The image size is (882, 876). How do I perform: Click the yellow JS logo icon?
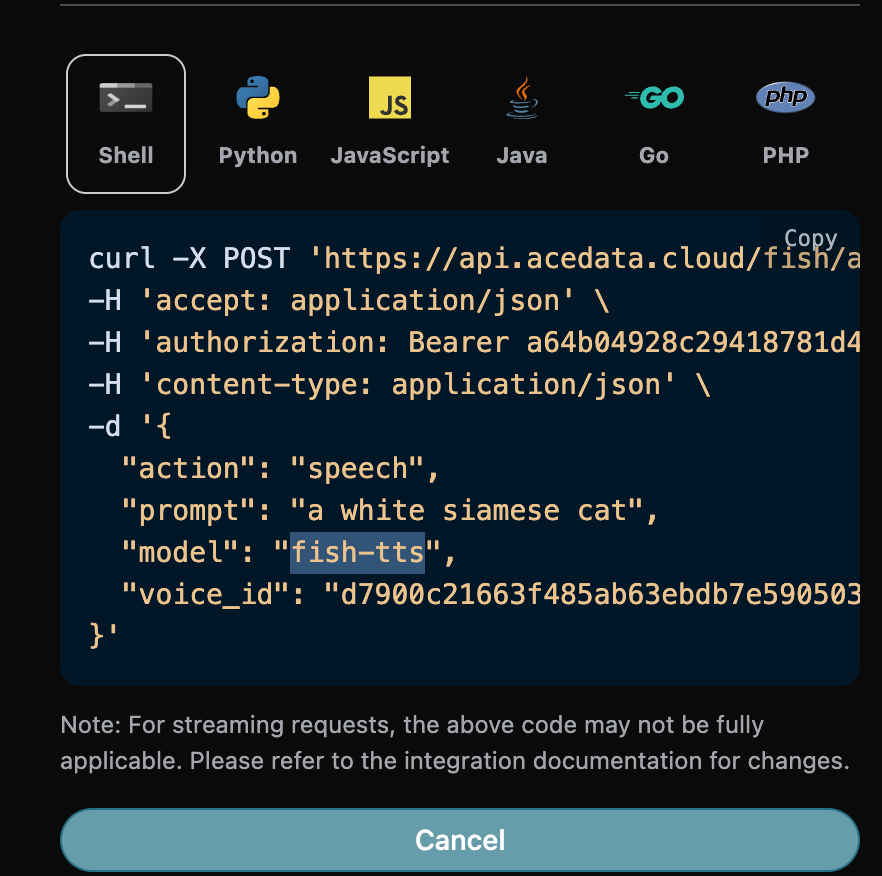pos(390,98)
